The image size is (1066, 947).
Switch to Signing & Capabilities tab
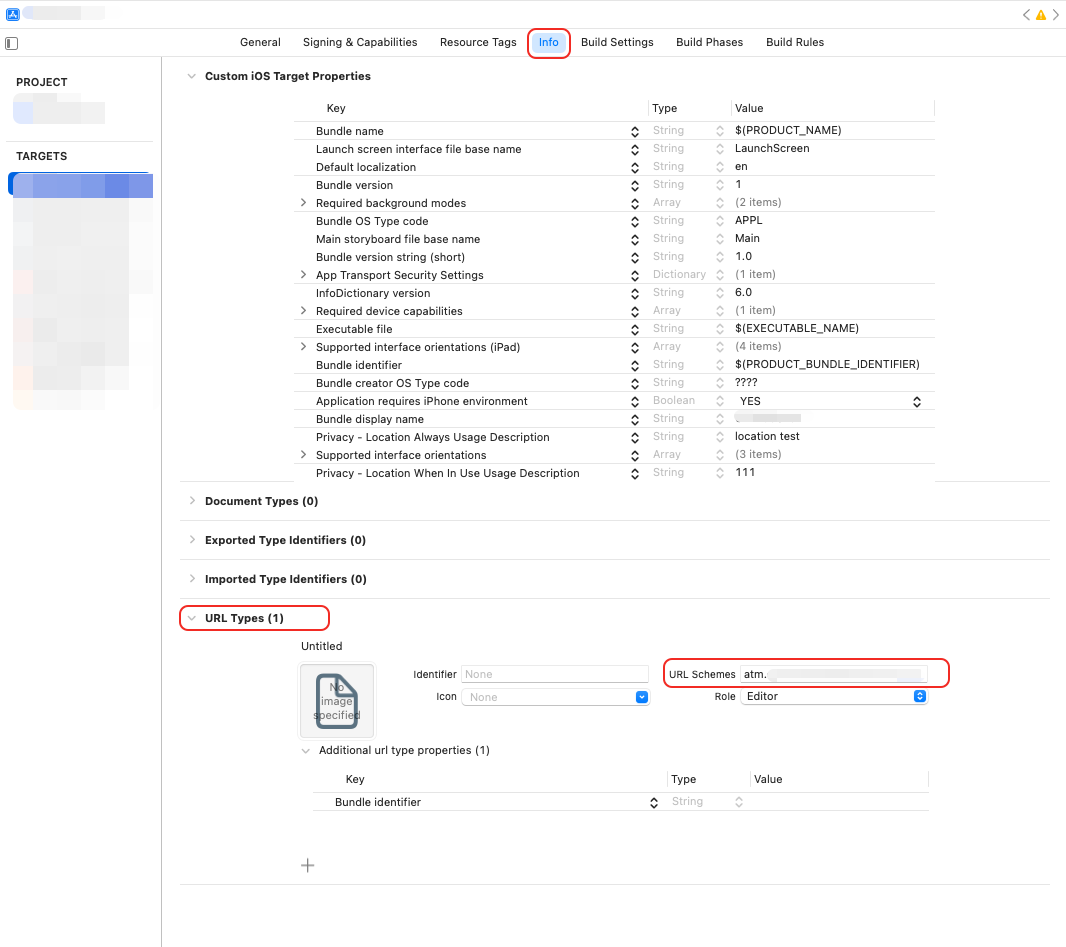[360, 42]
